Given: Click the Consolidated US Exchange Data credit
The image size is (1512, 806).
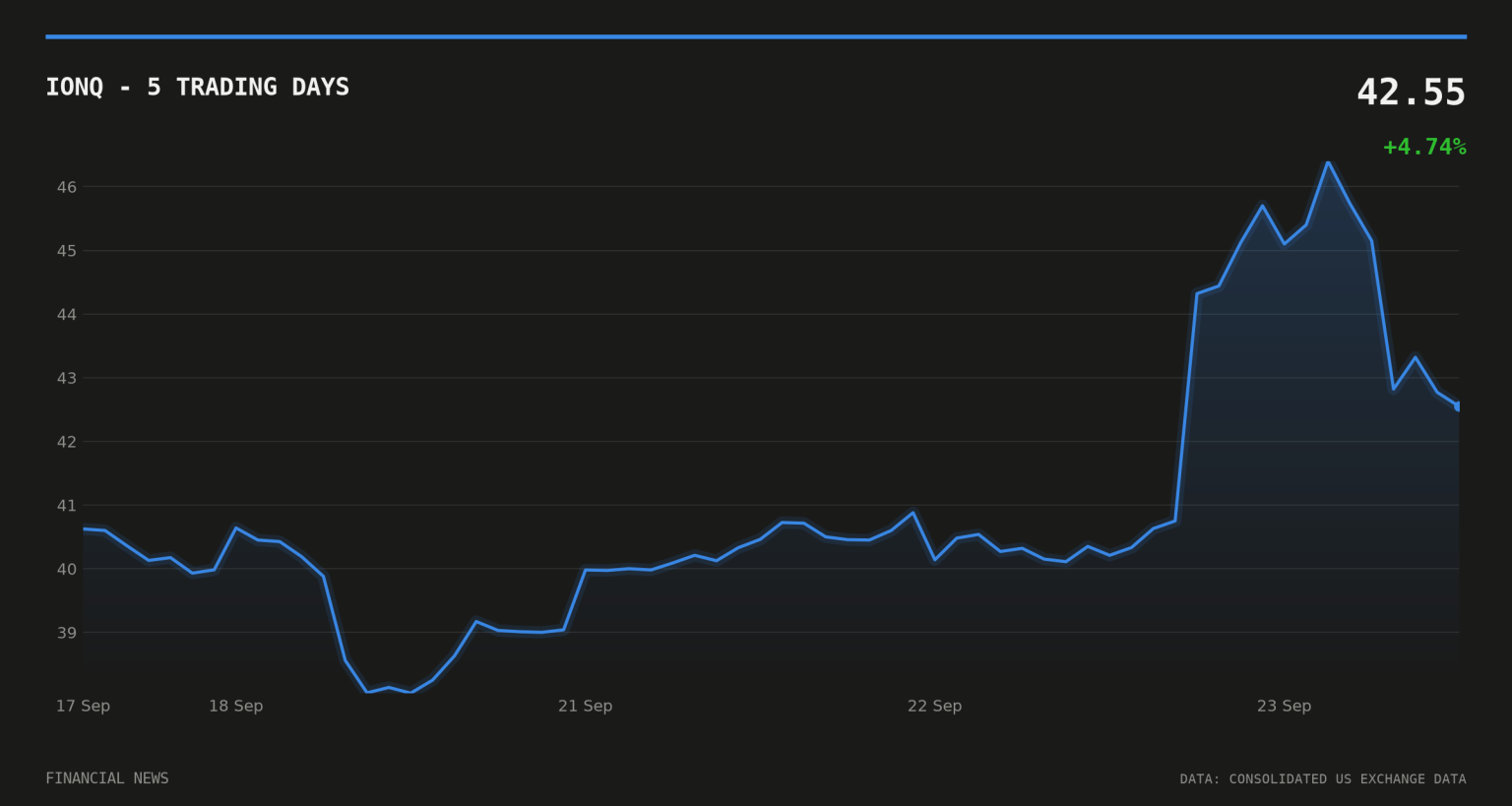Looking at the screenshot, I should click(1323, 779).
